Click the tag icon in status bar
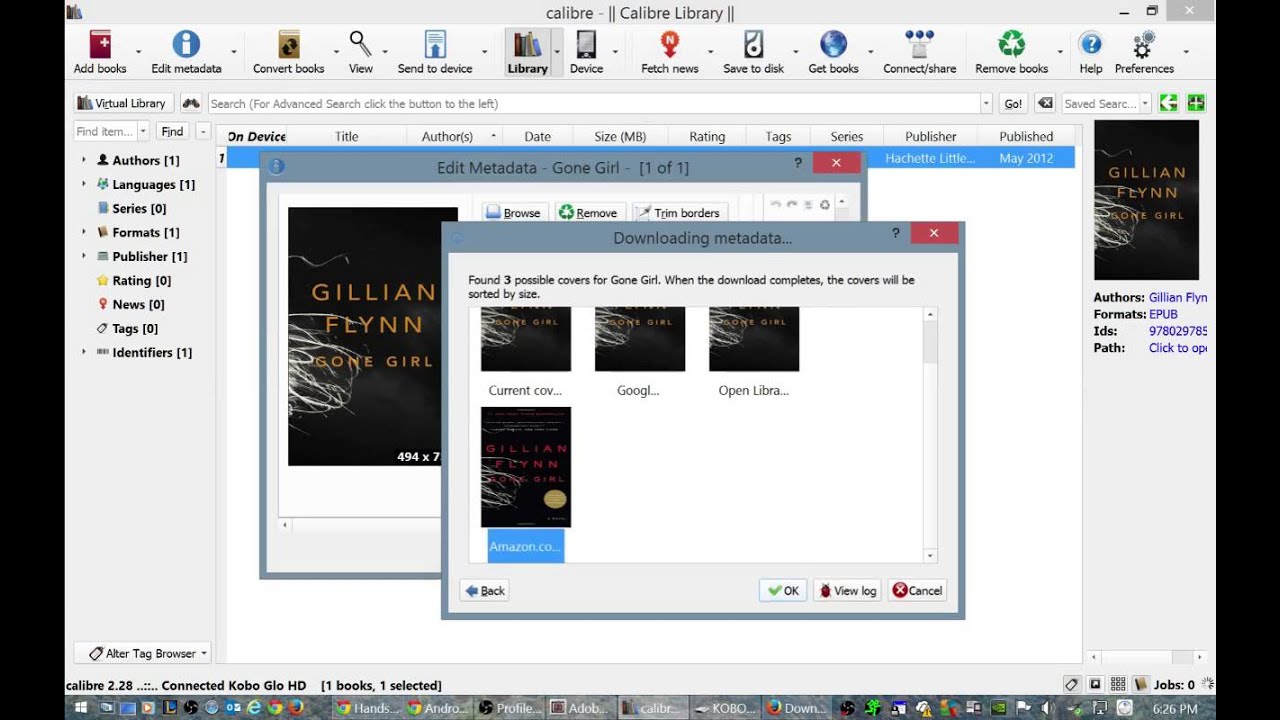The height and width of the screenshot is (720, 1280). (1072, 685)
